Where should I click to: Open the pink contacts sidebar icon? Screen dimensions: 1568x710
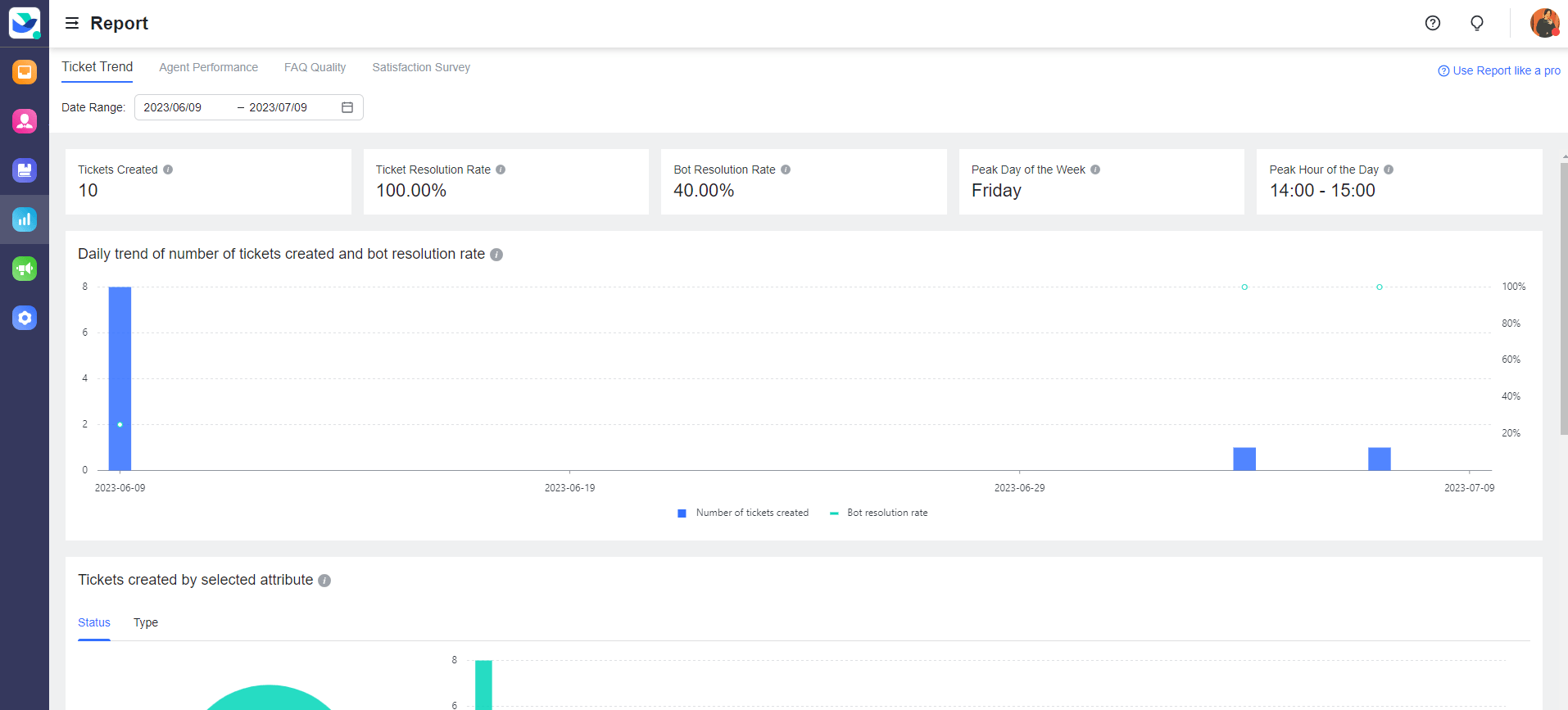(x=25, y=121)
